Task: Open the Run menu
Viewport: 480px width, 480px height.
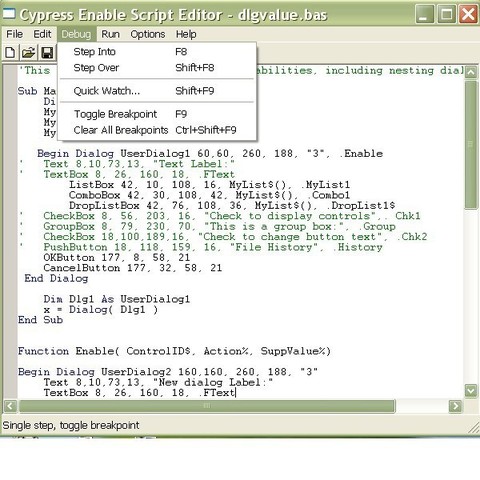Action: [x=110, y=34]
